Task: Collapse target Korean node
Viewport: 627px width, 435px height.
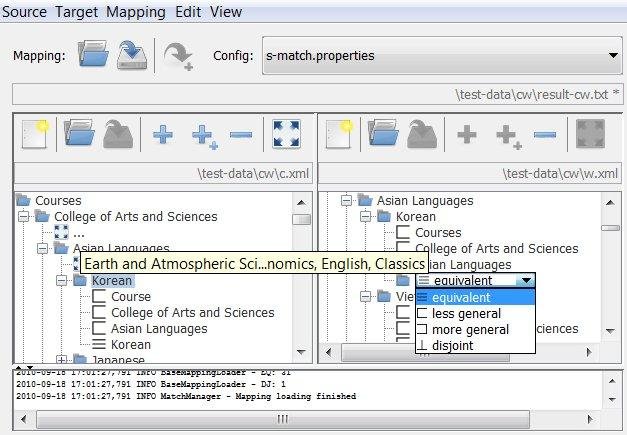Action: pyautogui.click(x=365, y=217)
